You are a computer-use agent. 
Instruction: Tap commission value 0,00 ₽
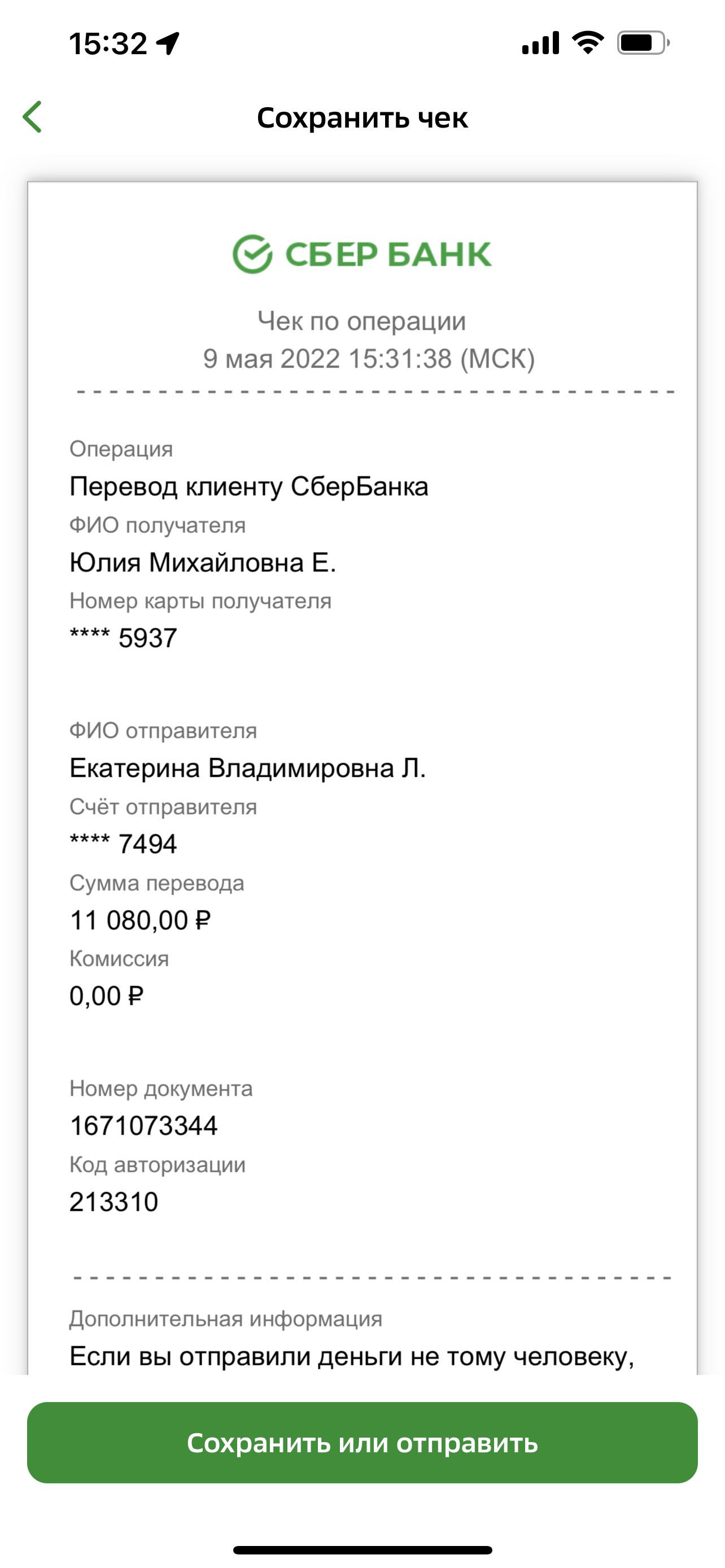(107, 996)
